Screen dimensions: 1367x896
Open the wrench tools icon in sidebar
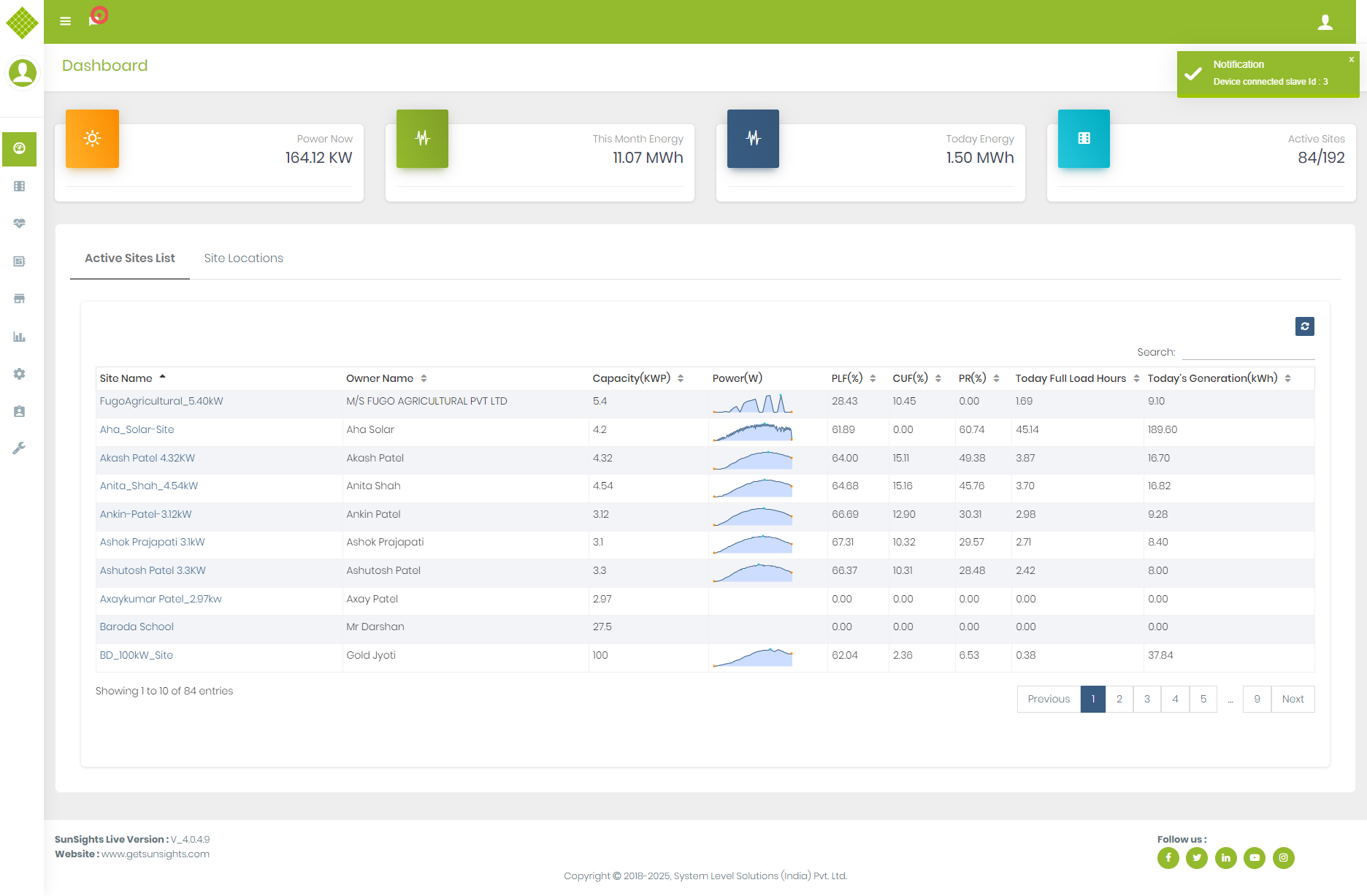(20, 448)
